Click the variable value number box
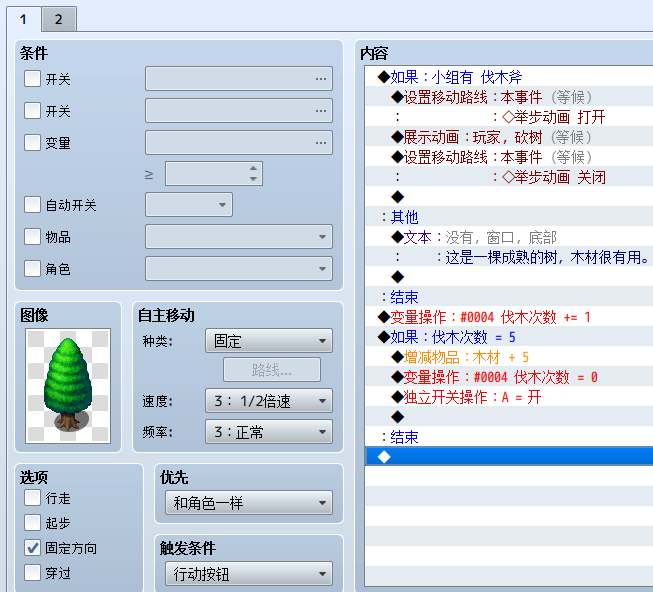This screenshot has height=592, width=653. pos(214,174)
